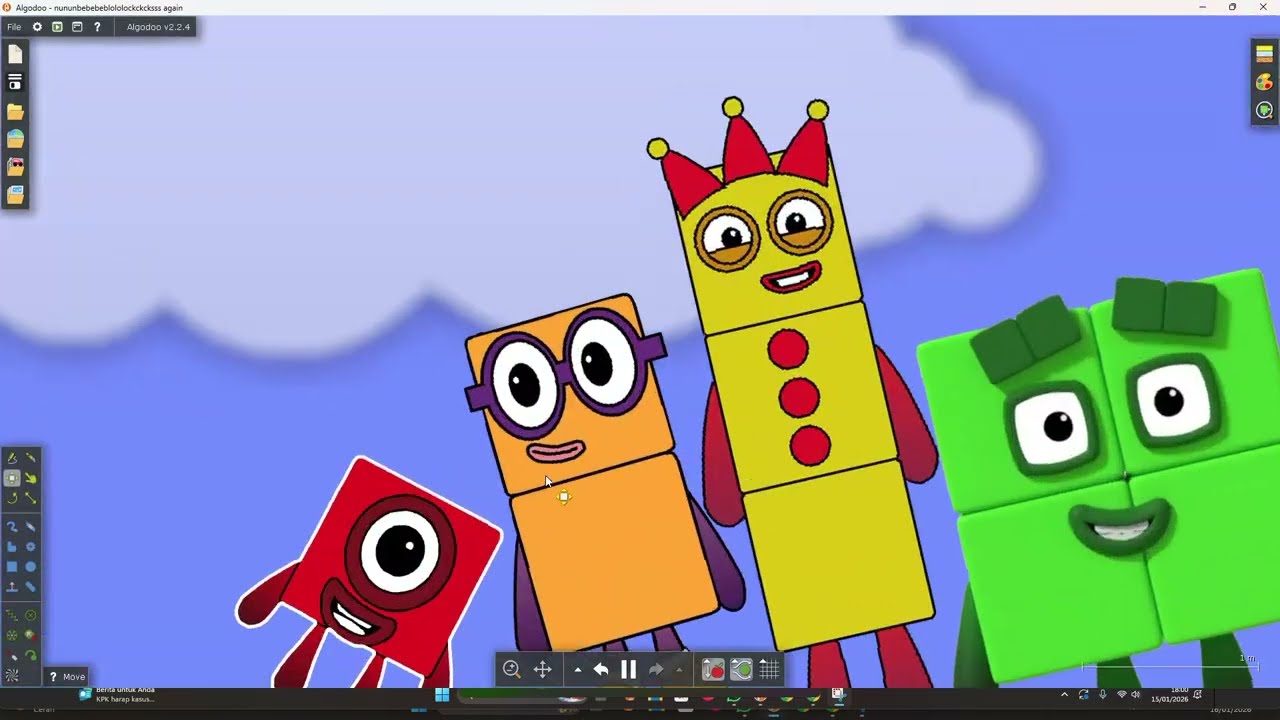Viewport: 1280px width, 720px height.
Task: Open scenes with plain yellow folder icon
Action: click(x=15, y=111)
